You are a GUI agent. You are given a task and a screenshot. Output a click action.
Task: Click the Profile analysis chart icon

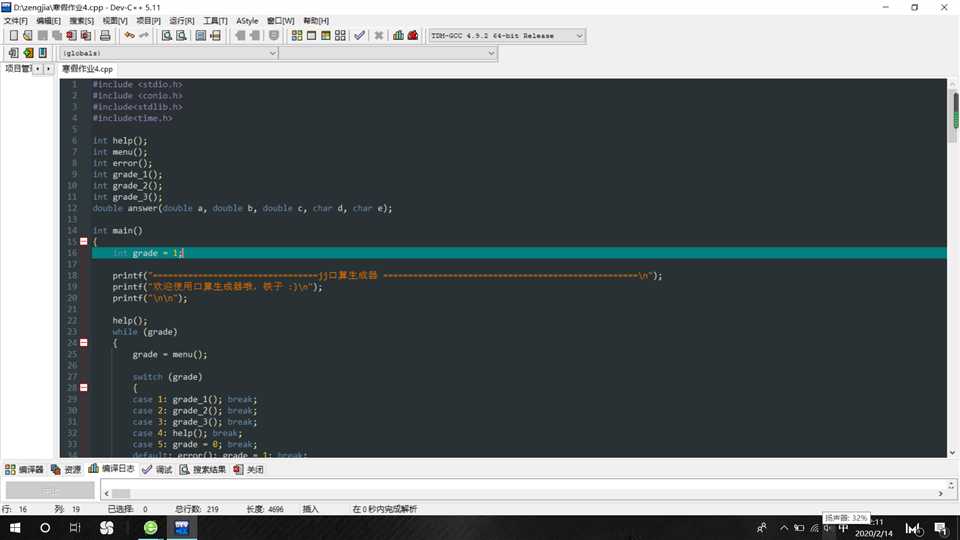[x=399, y=36]
